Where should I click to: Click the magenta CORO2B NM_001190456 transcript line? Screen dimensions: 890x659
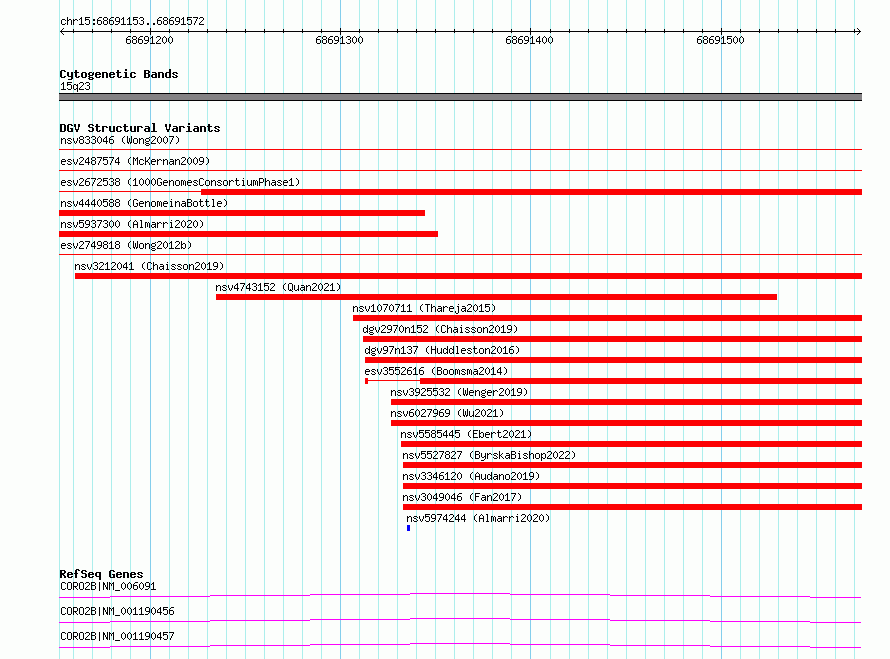(460, 620)
